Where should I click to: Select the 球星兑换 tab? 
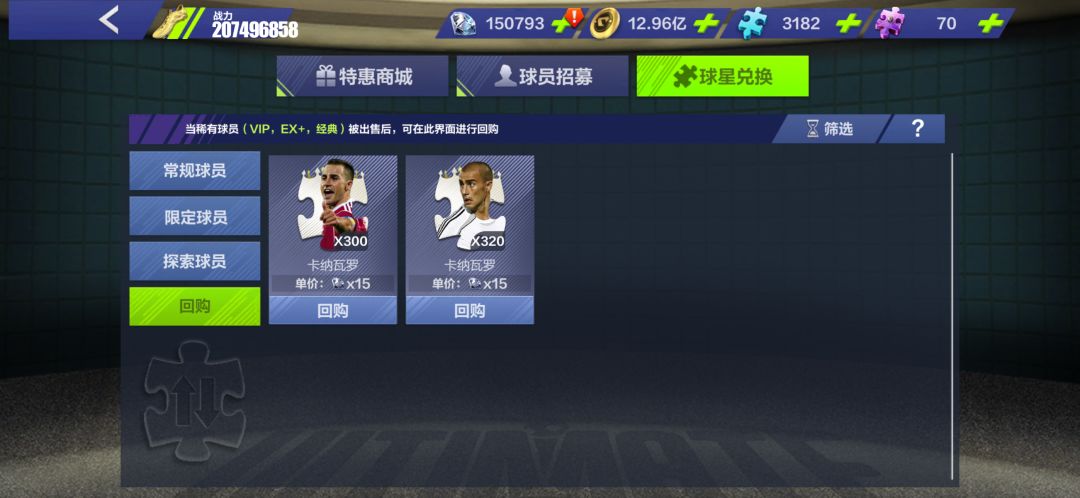coord(723,76)
